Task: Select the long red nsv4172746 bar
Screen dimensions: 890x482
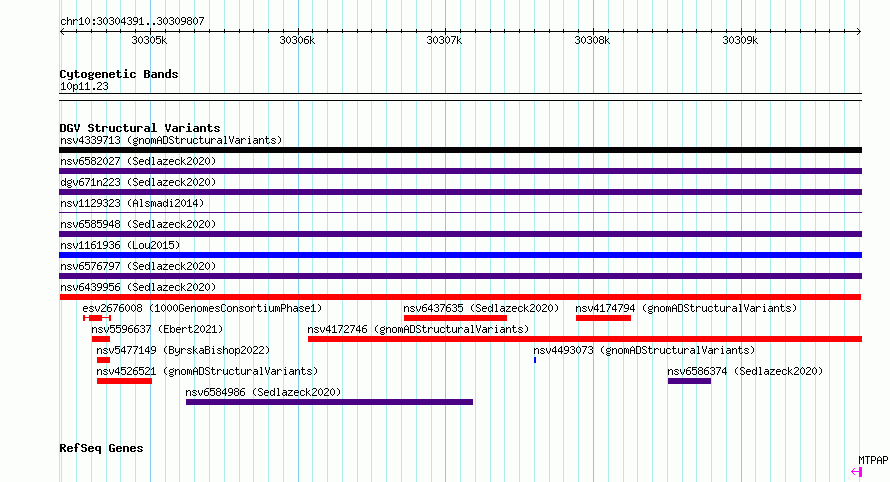Action: [585, 339]
